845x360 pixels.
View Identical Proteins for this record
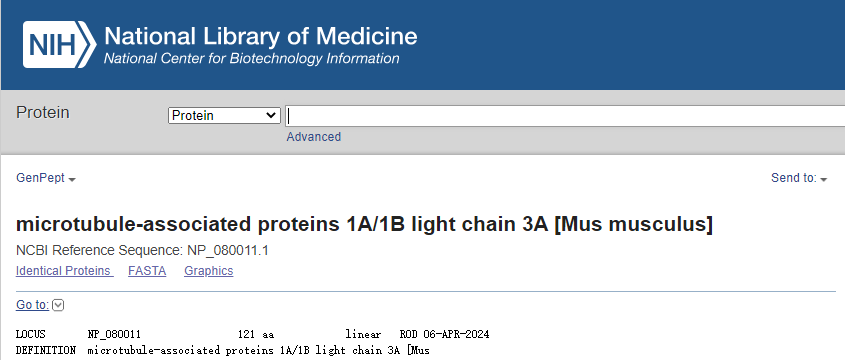[64, 271]
